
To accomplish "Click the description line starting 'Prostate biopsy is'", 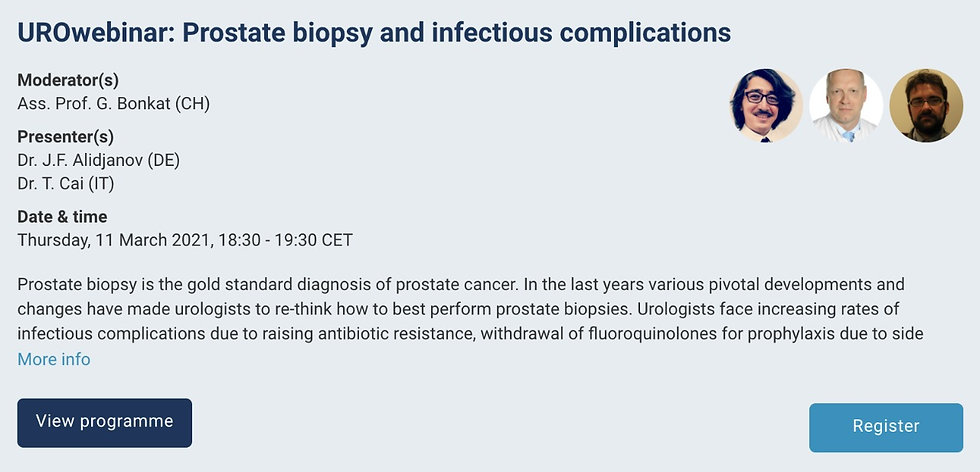I will pyautogui.click(x=461, y=284).
